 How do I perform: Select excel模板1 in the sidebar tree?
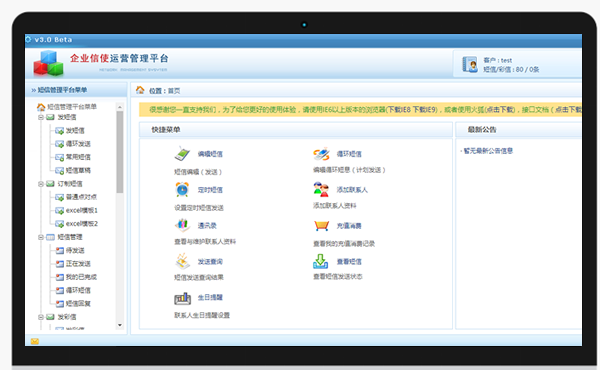(x=82, y=210)
